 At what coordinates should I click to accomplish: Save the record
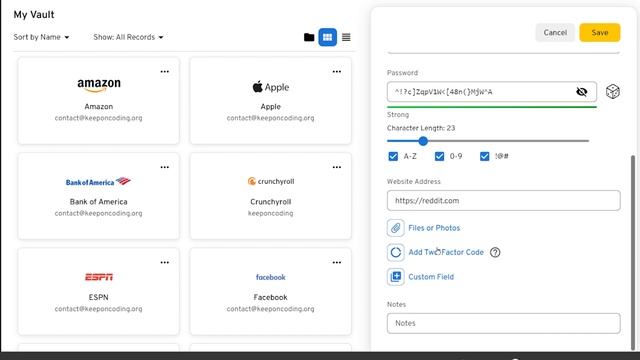tap(600, 33)
